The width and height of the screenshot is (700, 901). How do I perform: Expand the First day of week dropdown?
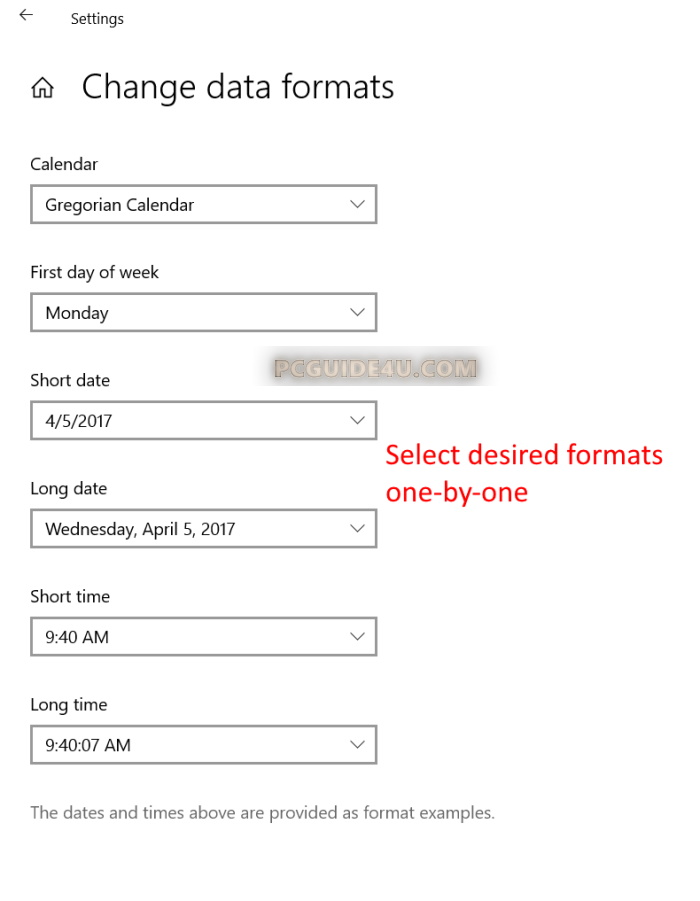(203, 312)
